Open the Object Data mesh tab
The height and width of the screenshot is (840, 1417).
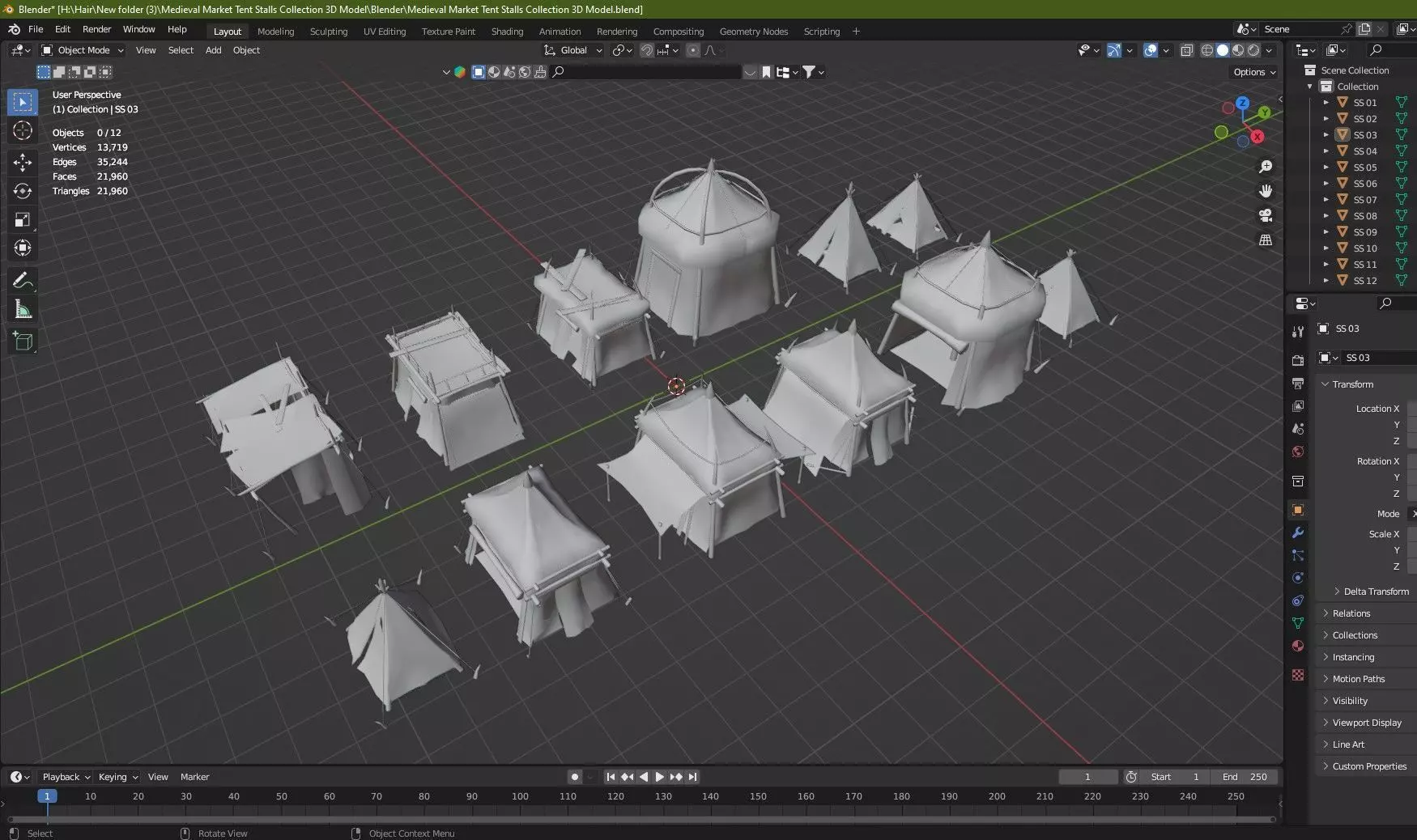tap(1298, 623)
